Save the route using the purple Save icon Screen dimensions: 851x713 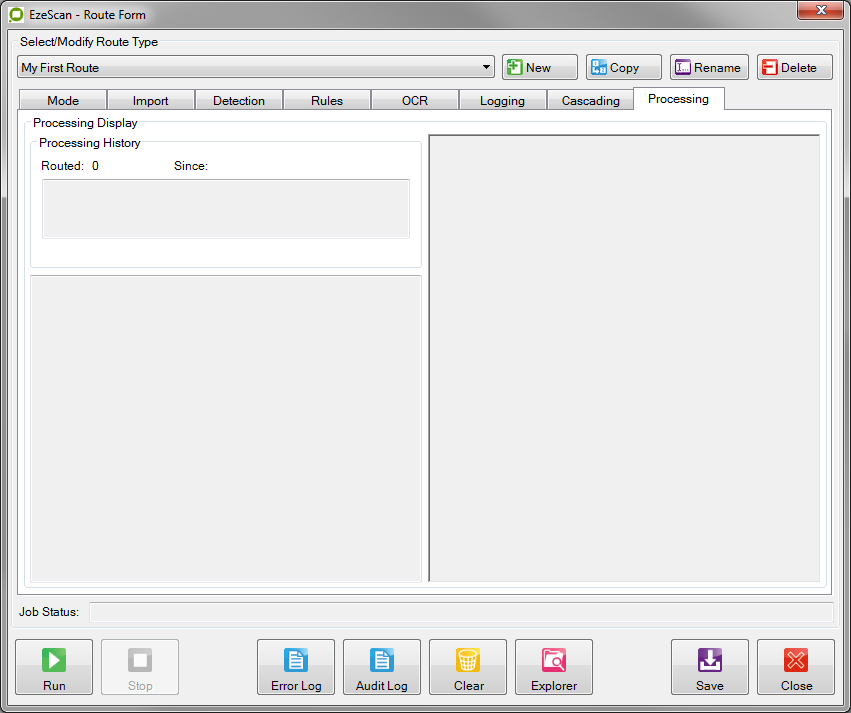(x=710, y=660)
